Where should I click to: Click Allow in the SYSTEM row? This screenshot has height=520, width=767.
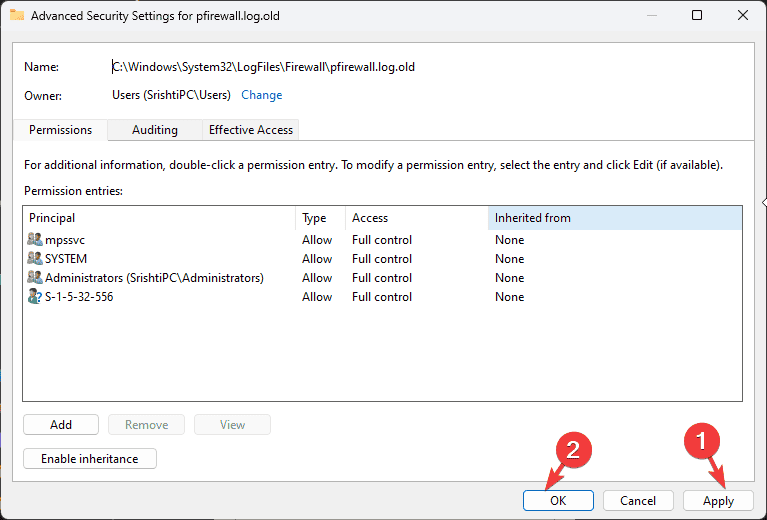click(x=317, y=258)
